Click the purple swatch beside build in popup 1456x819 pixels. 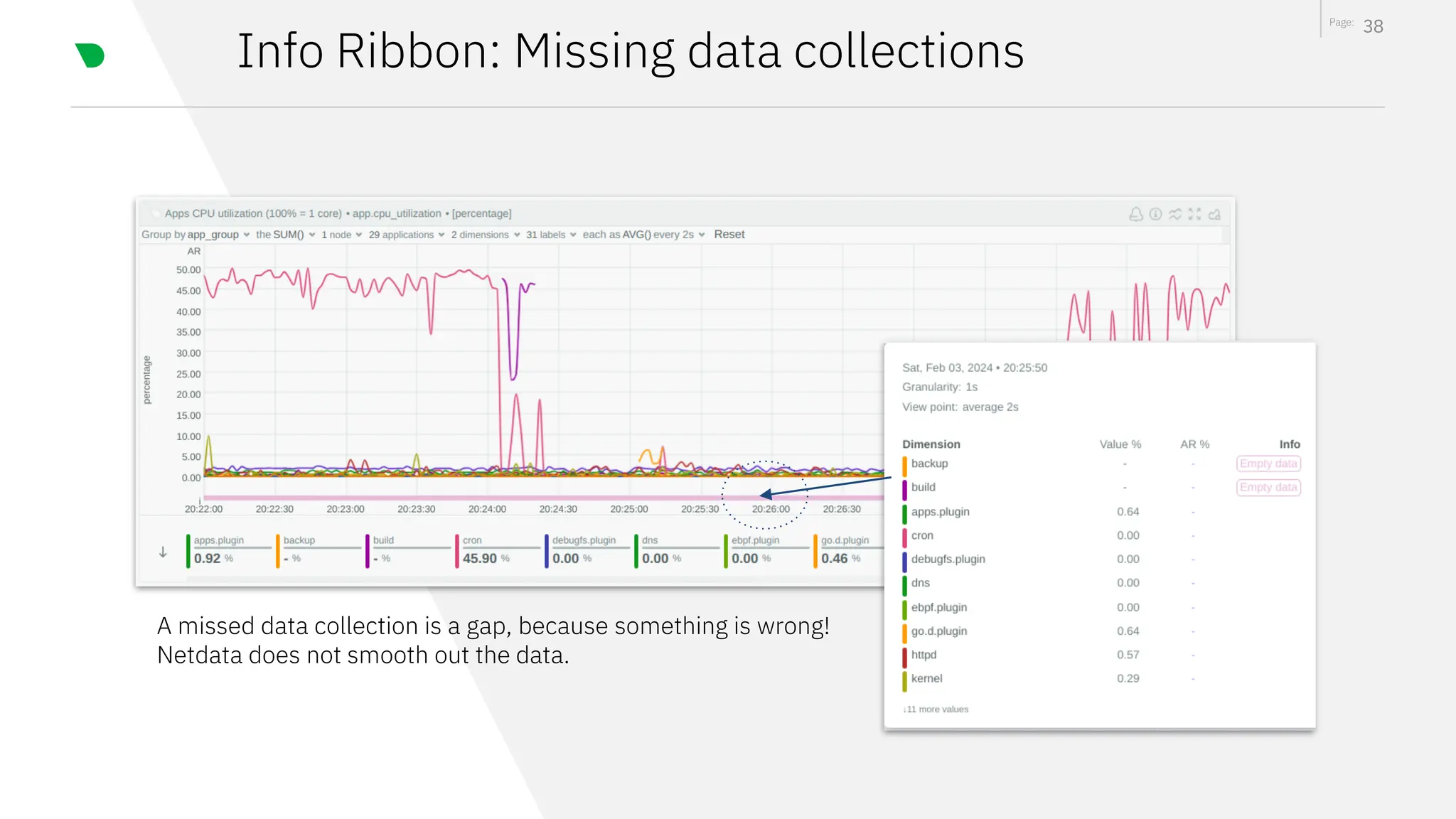905,490
